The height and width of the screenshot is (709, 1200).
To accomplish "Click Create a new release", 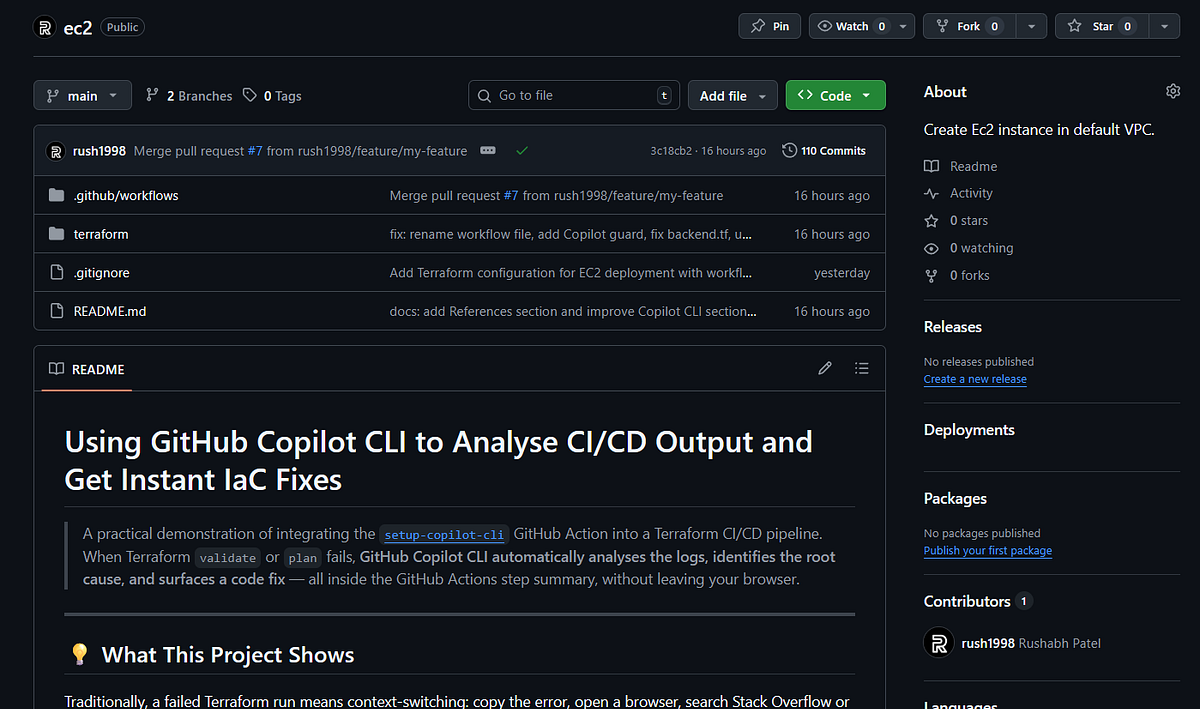I will (975, 379).
